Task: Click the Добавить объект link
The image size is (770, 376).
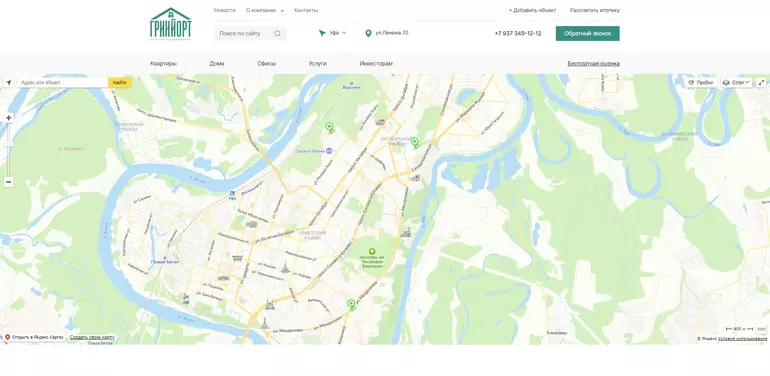Action: (532, 10)
